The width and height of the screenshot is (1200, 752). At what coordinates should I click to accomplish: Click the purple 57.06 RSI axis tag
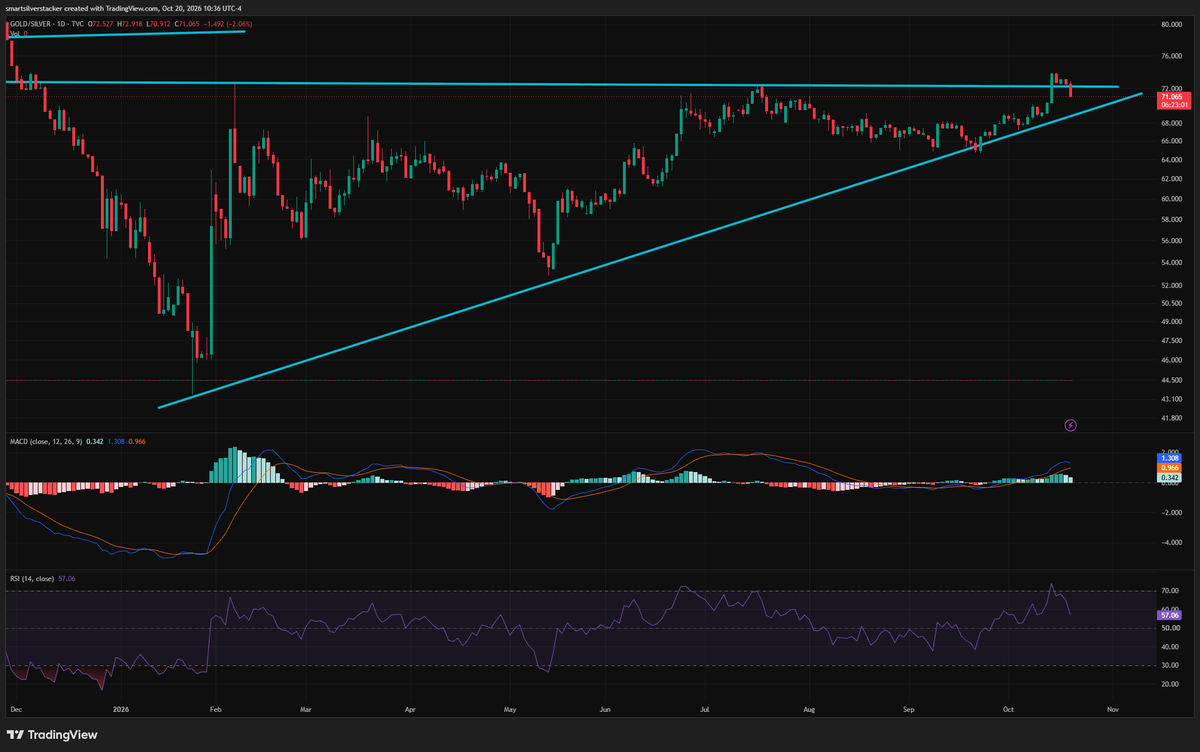pos(1169,616)
